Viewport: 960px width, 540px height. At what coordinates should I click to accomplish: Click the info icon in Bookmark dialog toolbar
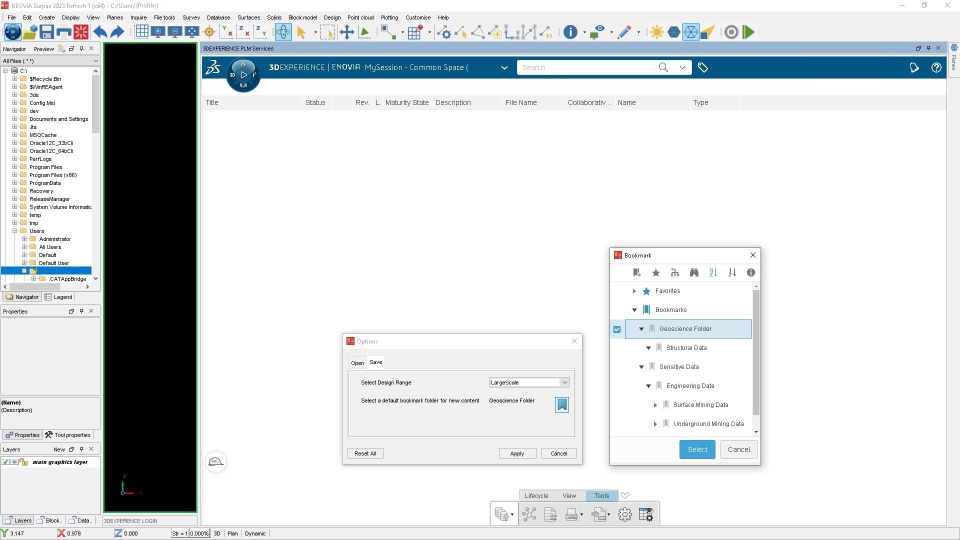tap(751, 272)
